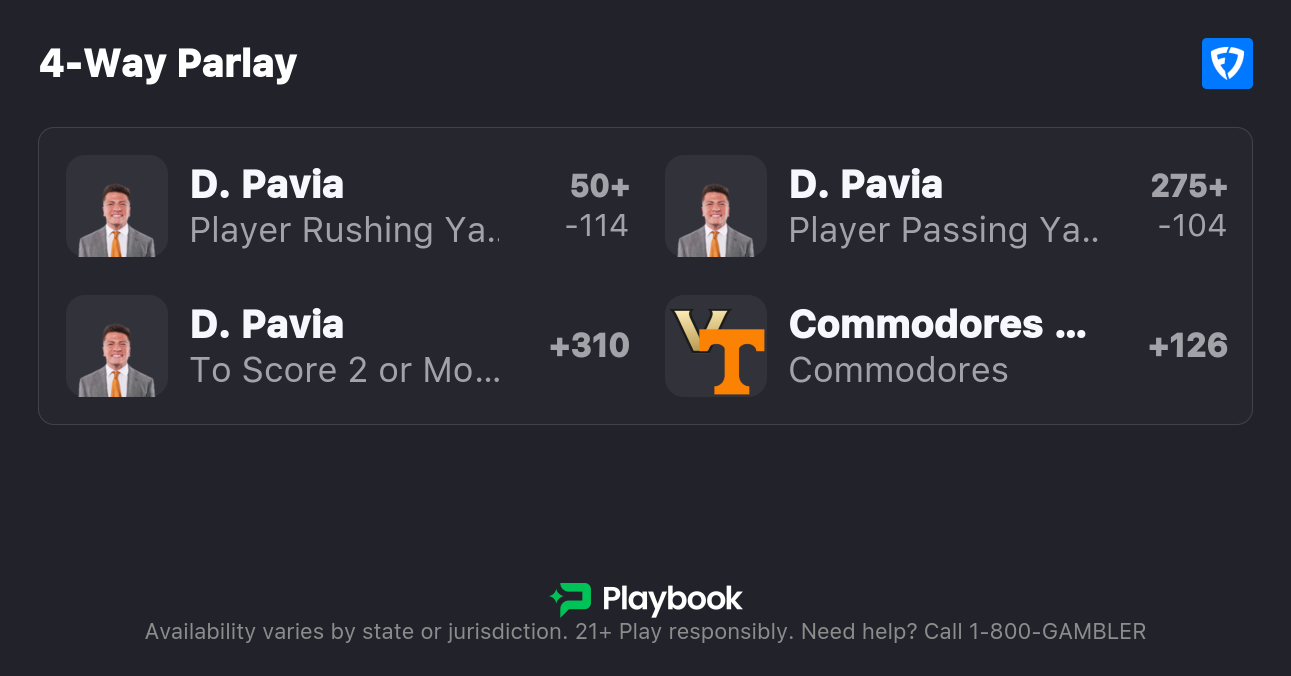
Task: Click the 4-Way Parlay heading
Action: (x=168, y=64)
